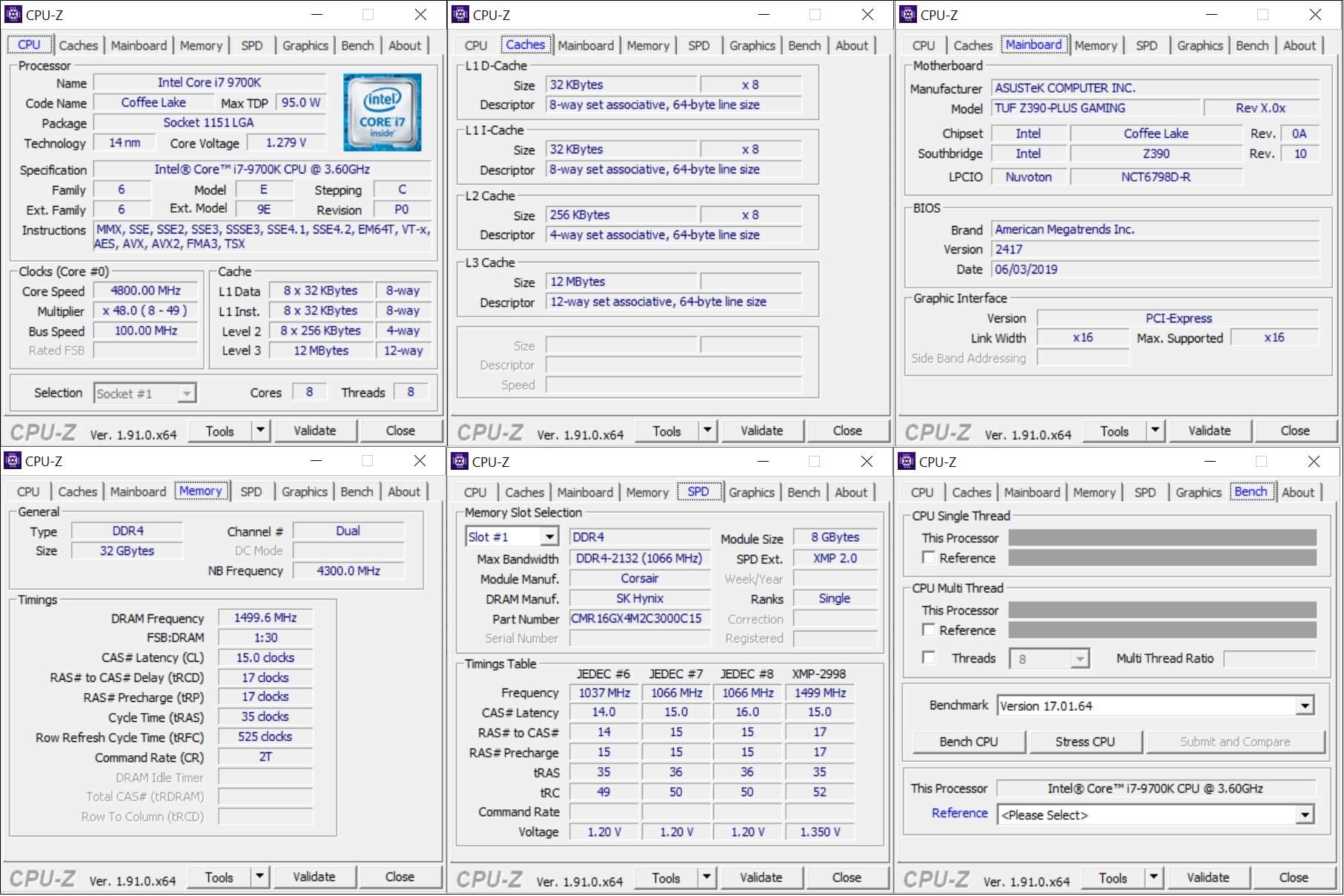Open the Socket #1 Selection dropdown
The height and width of the screenshot is (896, 1344).
(188, 393)
